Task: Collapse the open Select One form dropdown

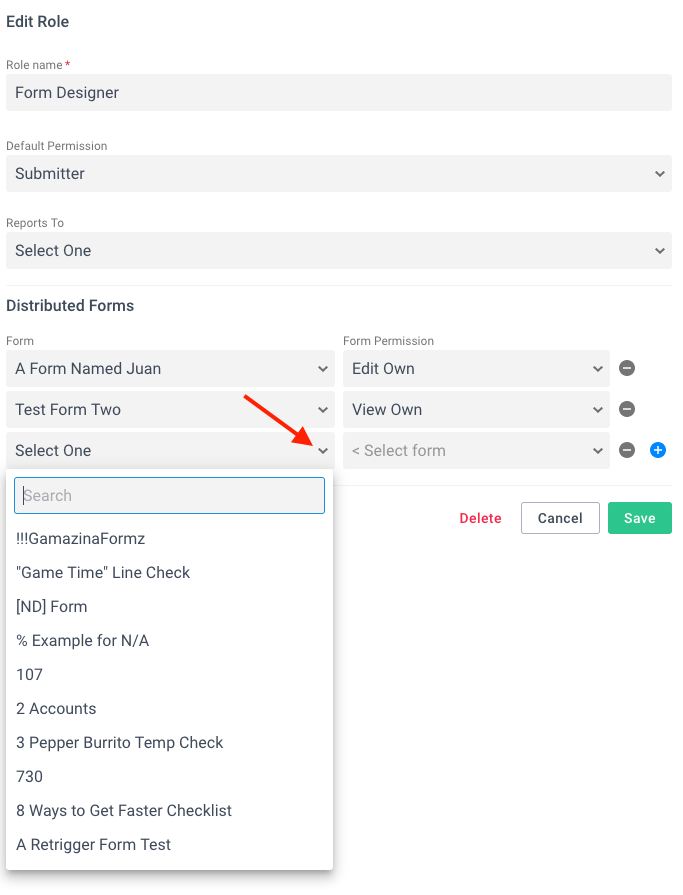Action: click(x=170, y=451)
